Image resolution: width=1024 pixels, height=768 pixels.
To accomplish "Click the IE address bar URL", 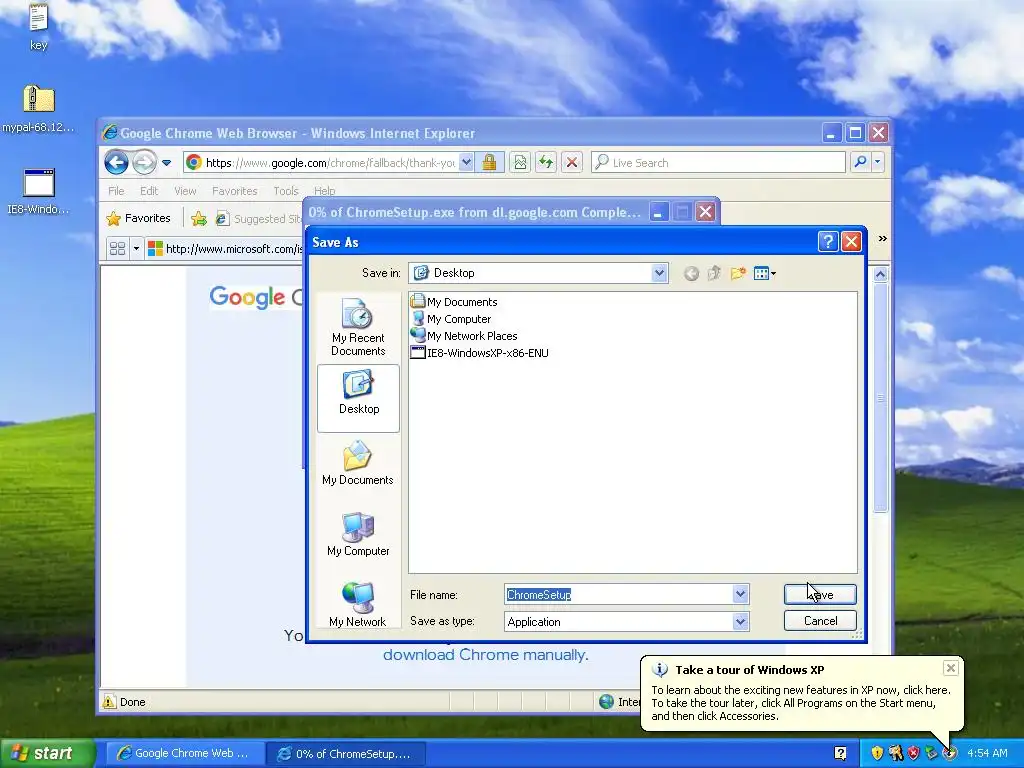I will pos(330,163).
